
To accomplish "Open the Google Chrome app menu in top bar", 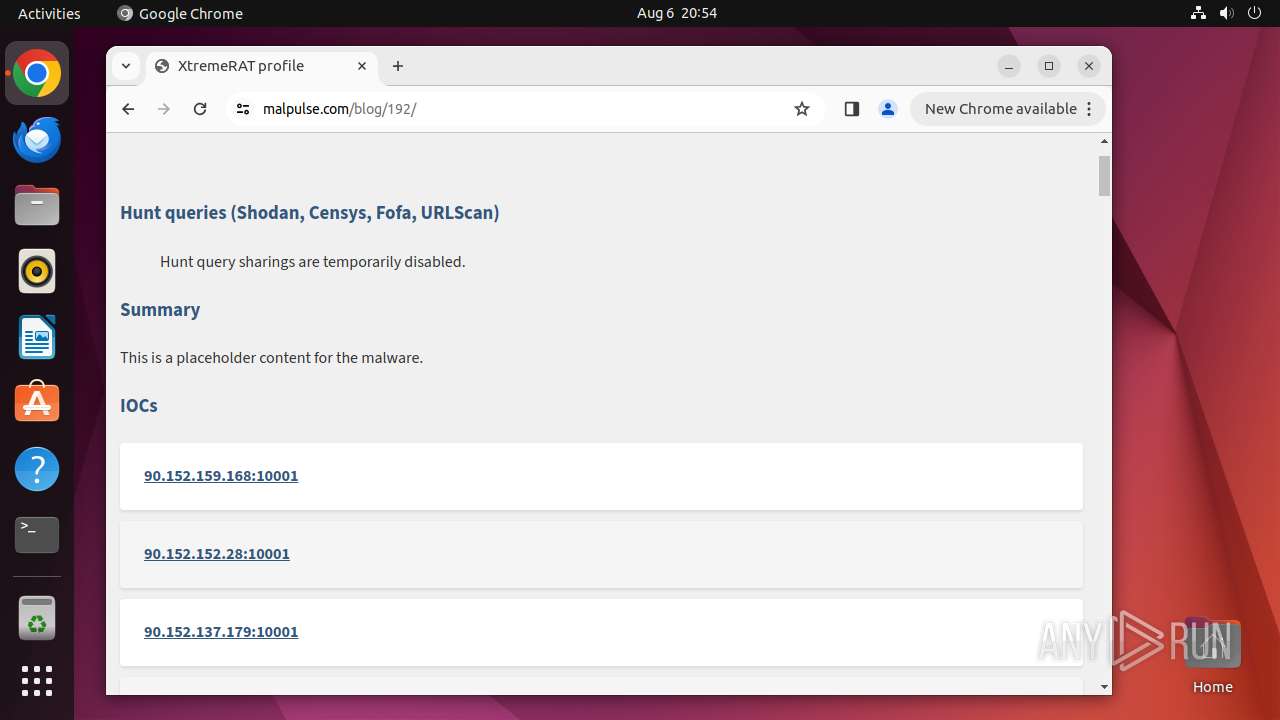I will coord(180,14).
